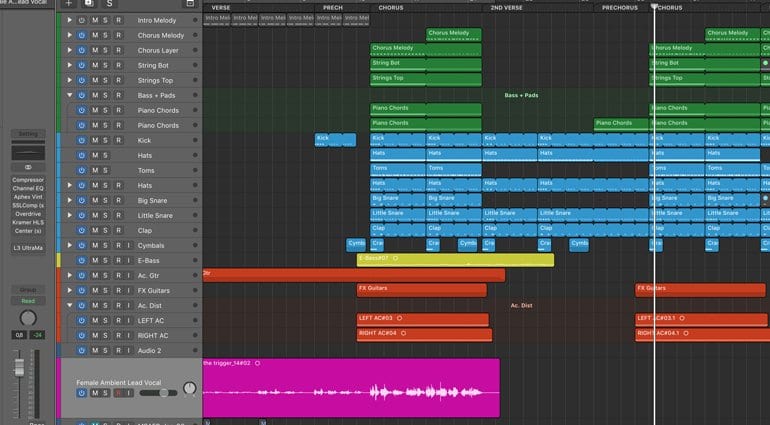Viewport: 770px width, 425px height.
Task: Solo the E-Bass track
Action: coord(105,260)
